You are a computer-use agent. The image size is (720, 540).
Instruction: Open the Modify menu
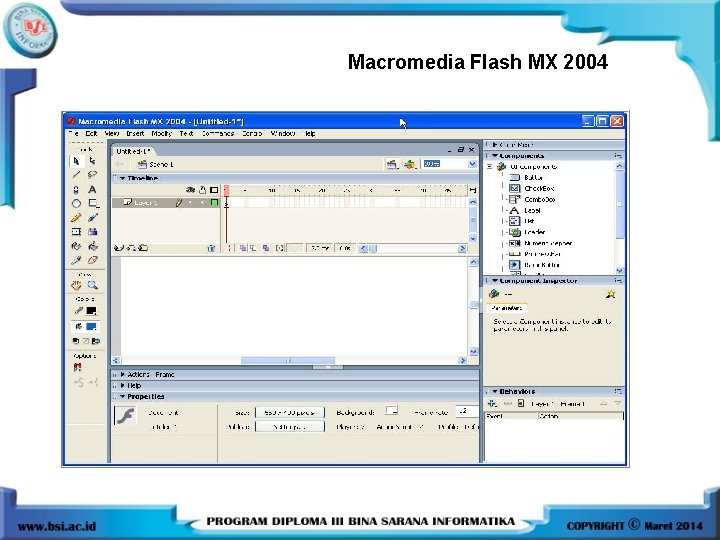162,134
